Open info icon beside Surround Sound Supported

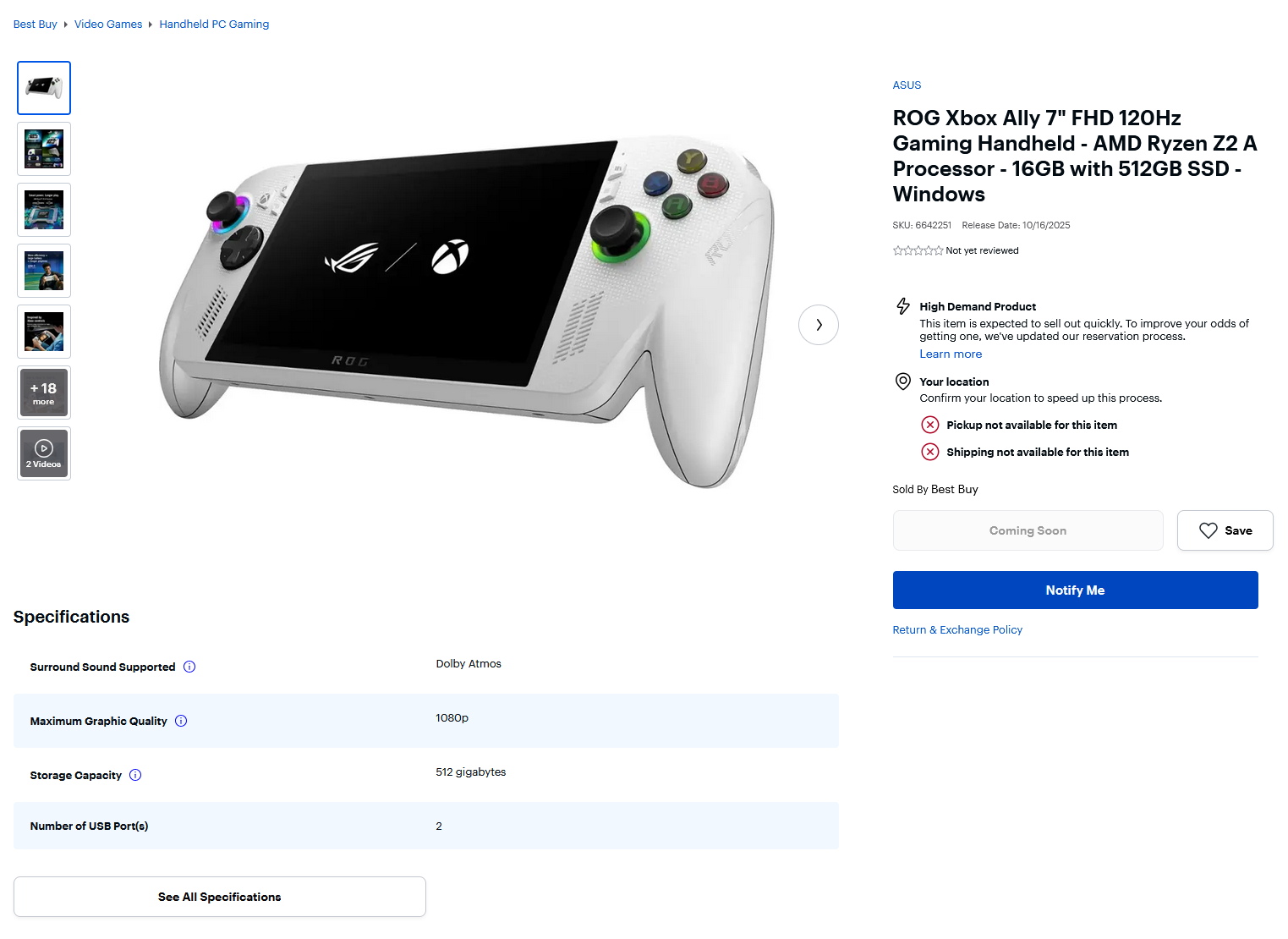(x=189, y=667)
